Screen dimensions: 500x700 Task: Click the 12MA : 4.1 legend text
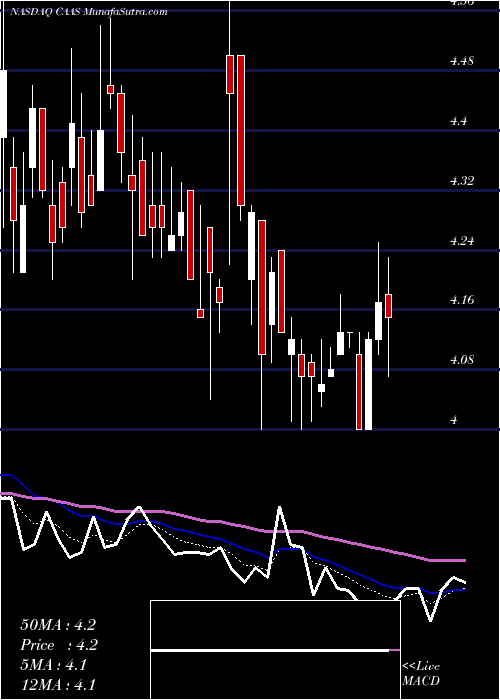[58, 685]
